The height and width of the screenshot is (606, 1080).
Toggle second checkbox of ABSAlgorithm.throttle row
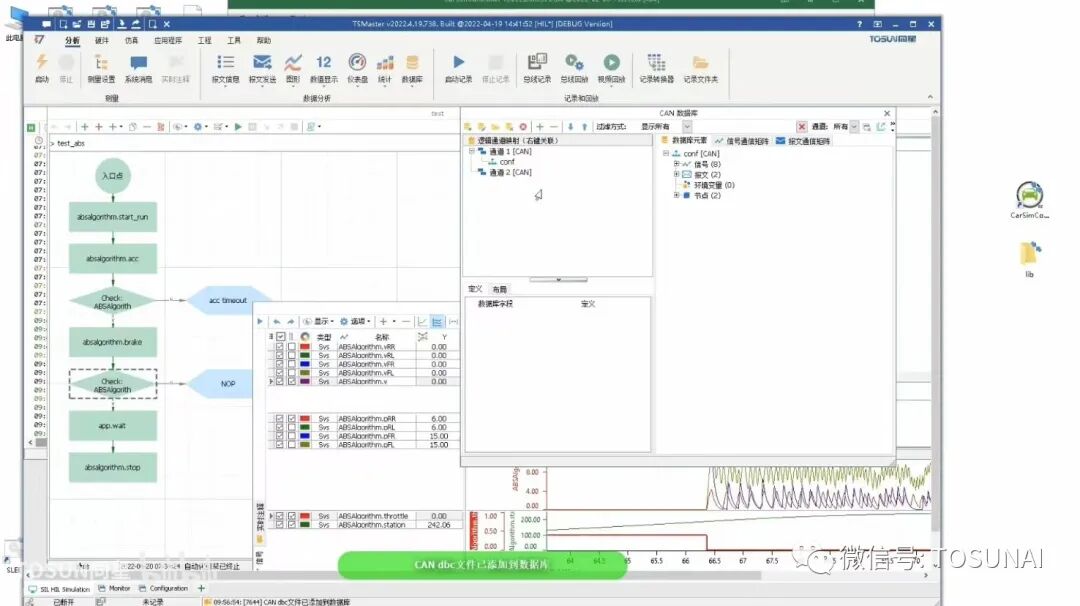tap(292, 516)
